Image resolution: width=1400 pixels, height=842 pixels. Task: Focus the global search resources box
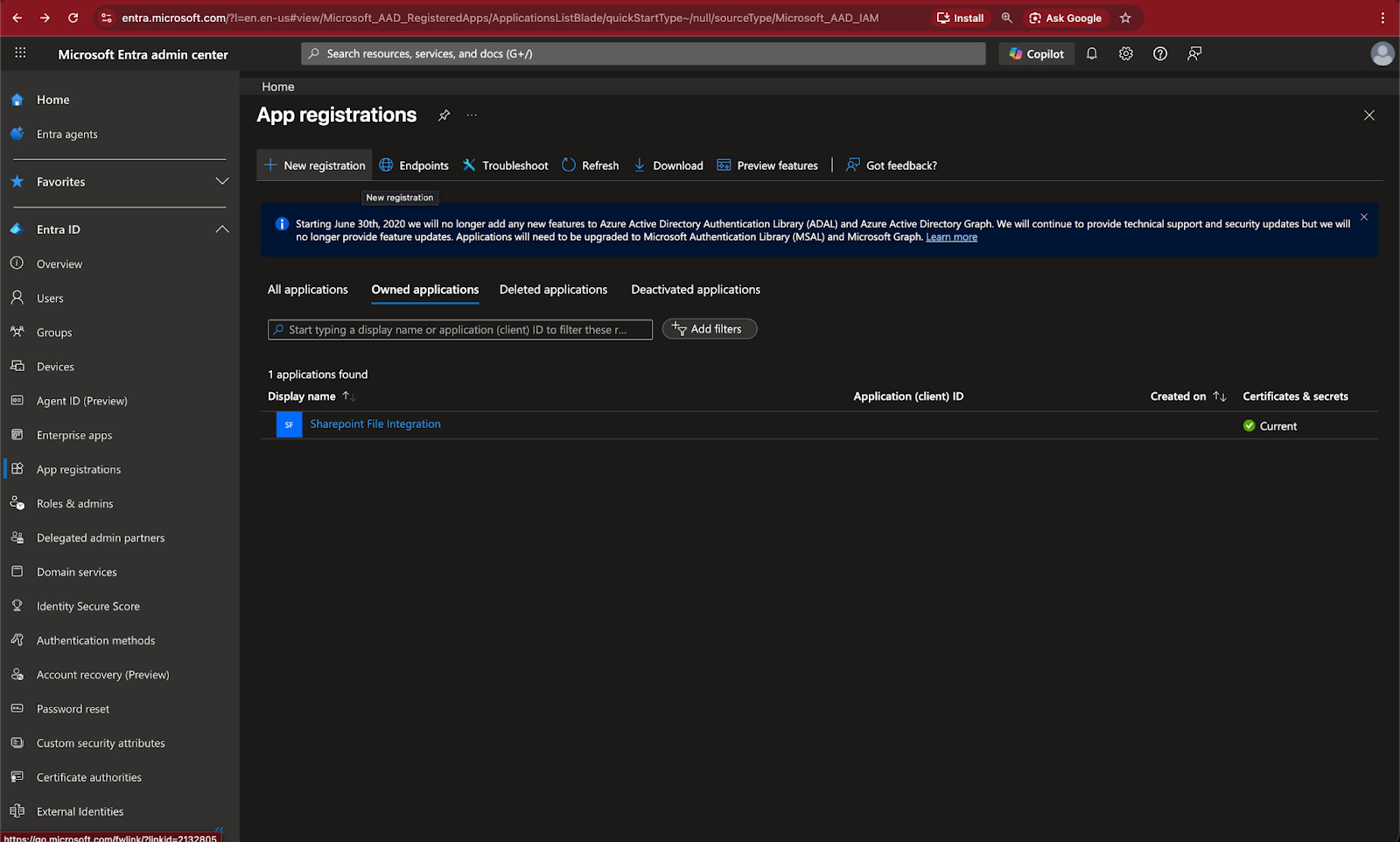point(643,53)
